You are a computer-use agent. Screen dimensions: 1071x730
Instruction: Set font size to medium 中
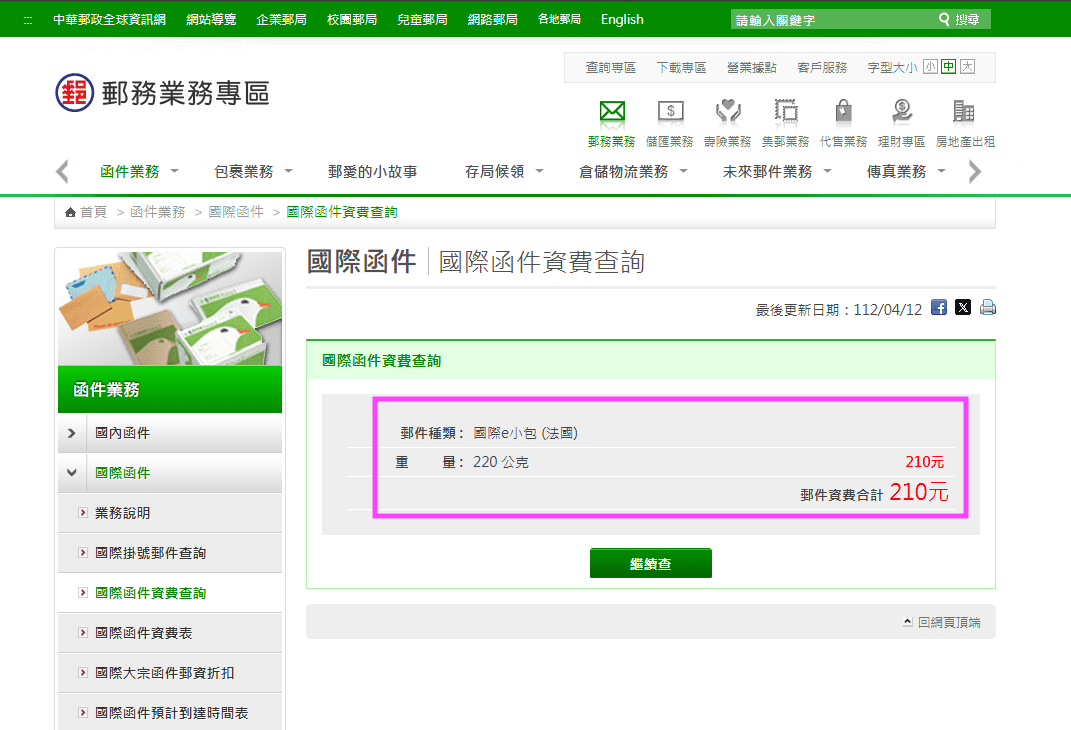tap(948, 67)
